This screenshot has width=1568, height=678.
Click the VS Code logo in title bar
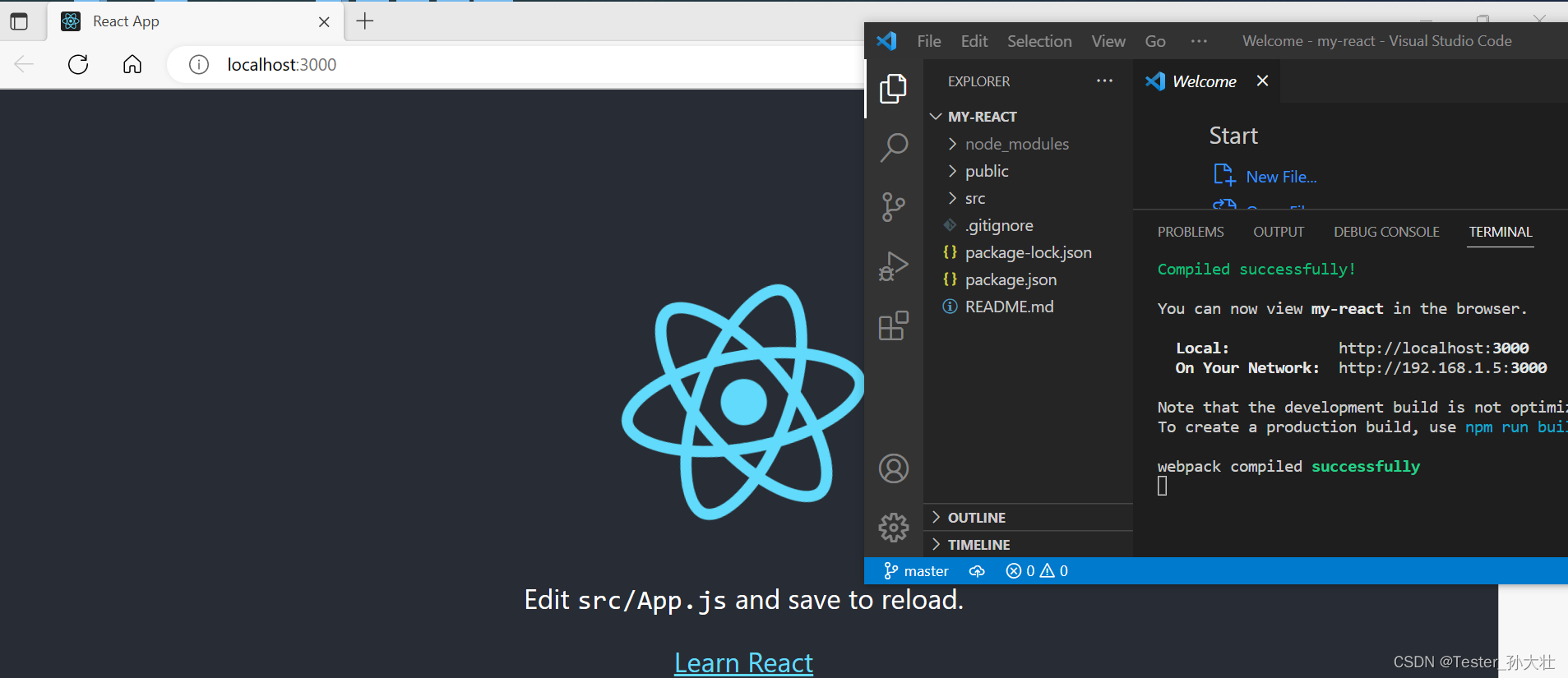(x=886, y=41)
